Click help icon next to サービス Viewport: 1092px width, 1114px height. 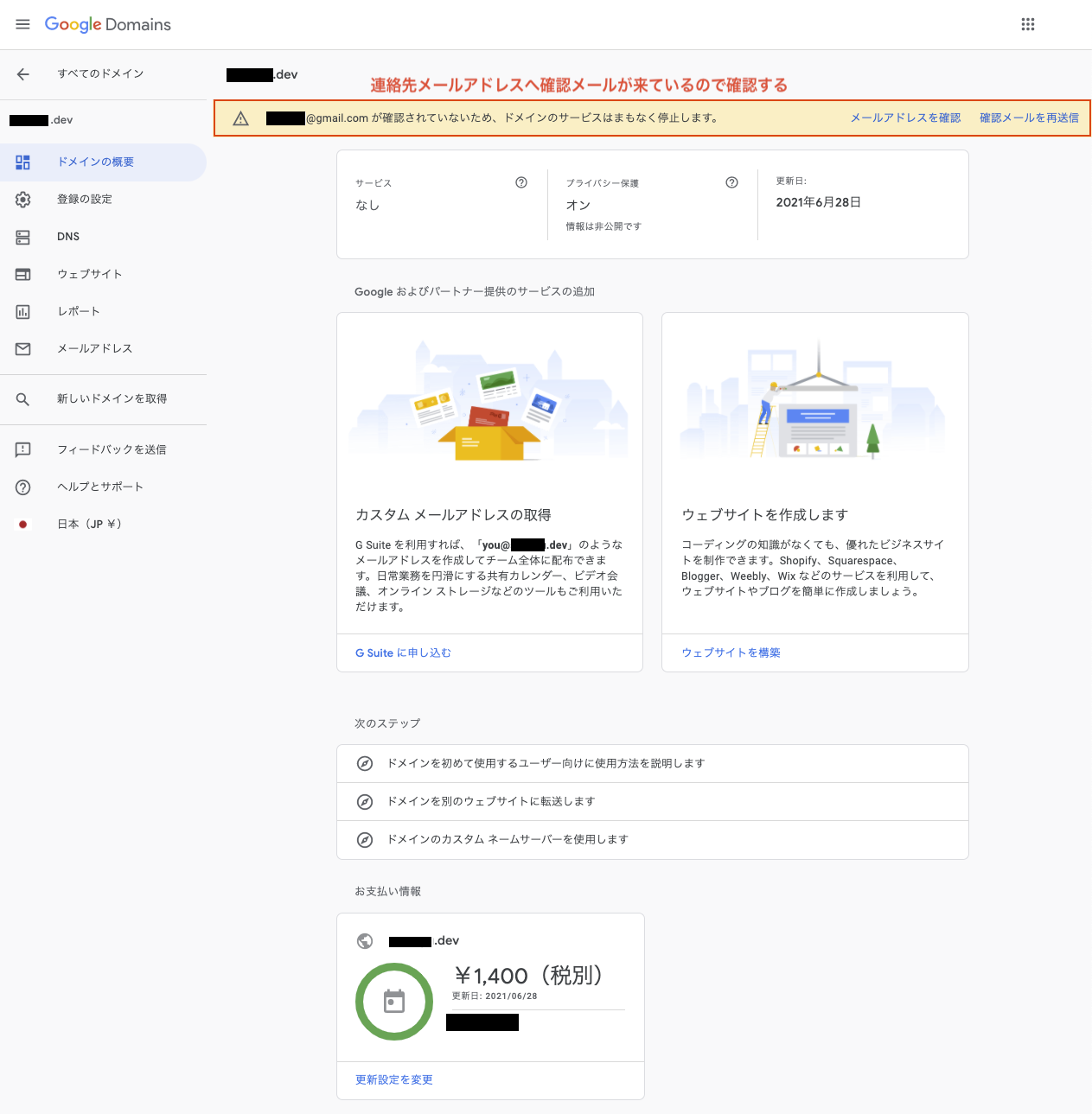click(x=521, y=182)
